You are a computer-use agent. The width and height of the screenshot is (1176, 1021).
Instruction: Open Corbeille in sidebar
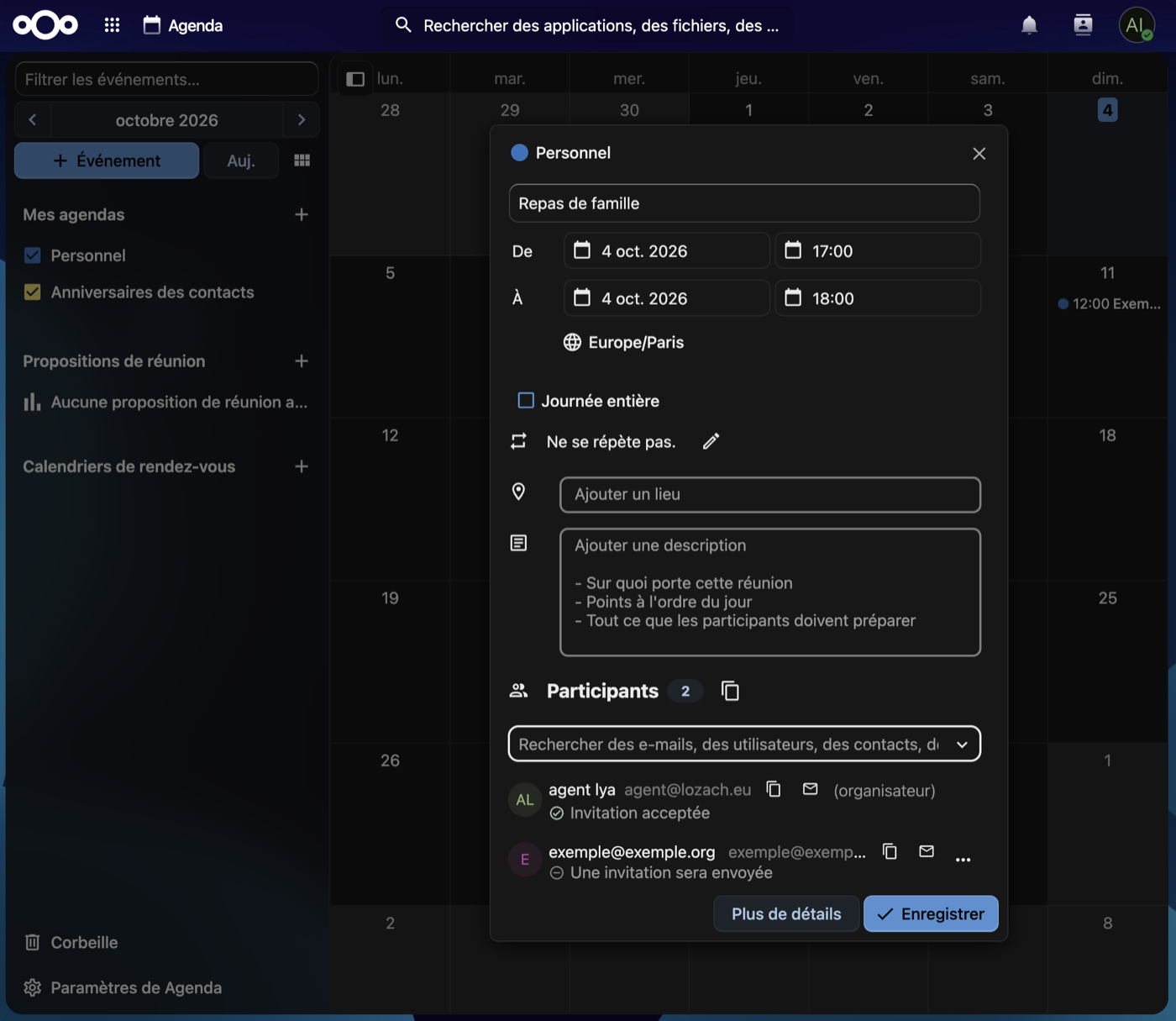[x=71, y=942]
